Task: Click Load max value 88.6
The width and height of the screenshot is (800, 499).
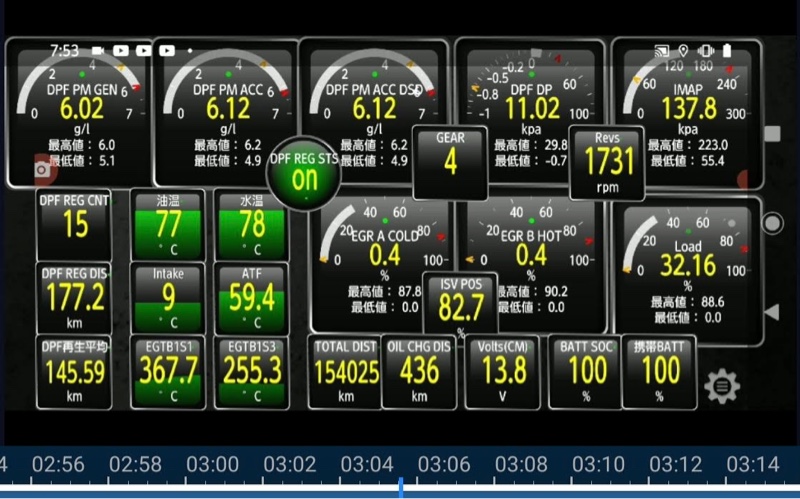Action: (x=713, y=302)
